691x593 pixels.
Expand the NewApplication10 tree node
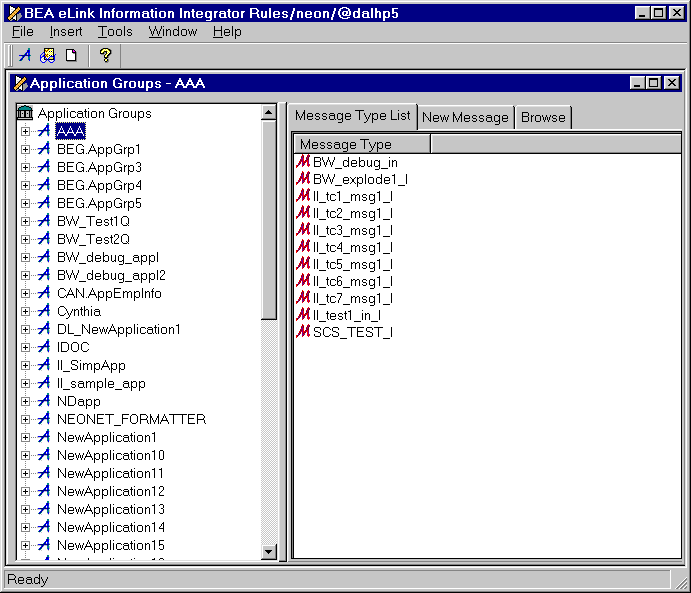(26, 455)
